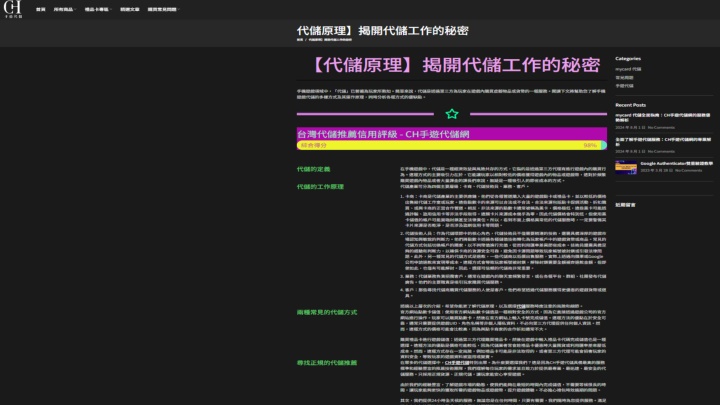Go to the 首頁 breadcrumb link under the title
720x405 pixels.
coord(300,40)
